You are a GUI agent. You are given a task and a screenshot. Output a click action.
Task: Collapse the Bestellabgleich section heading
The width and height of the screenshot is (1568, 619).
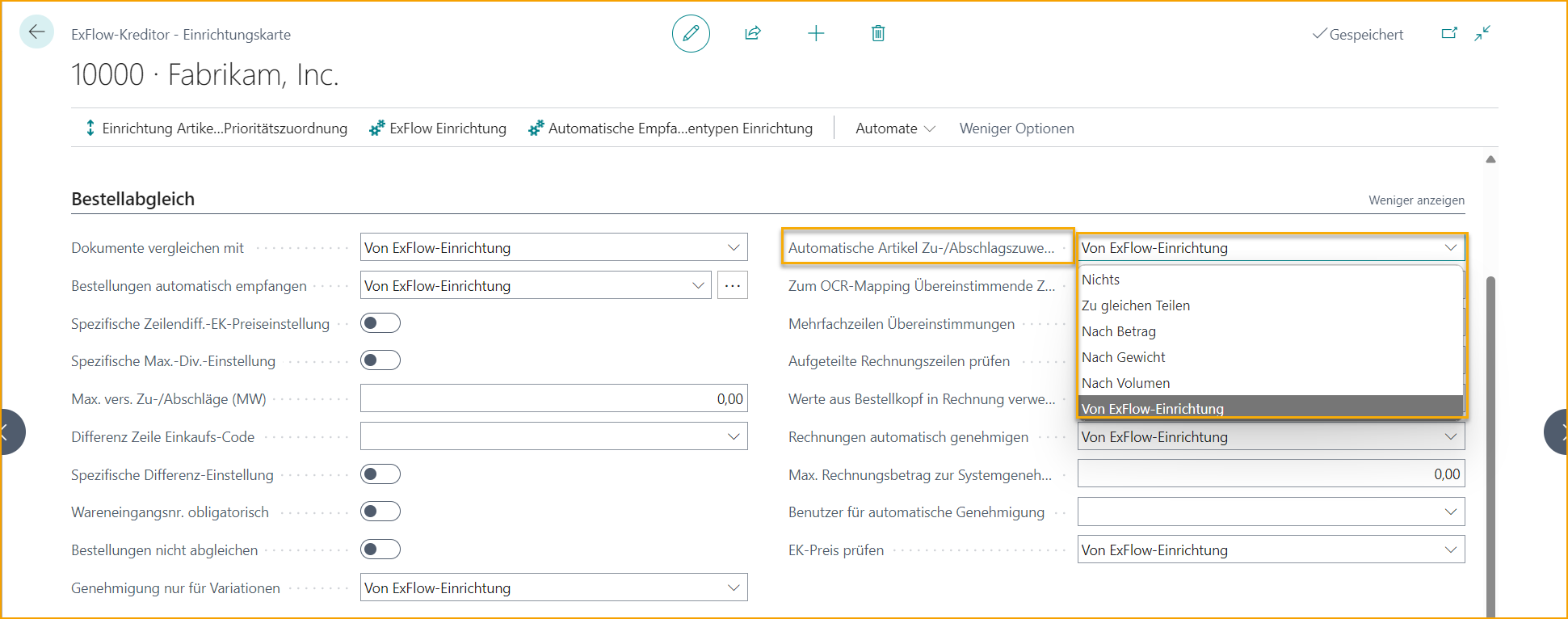pyautogui.click(x=133, y=199)
